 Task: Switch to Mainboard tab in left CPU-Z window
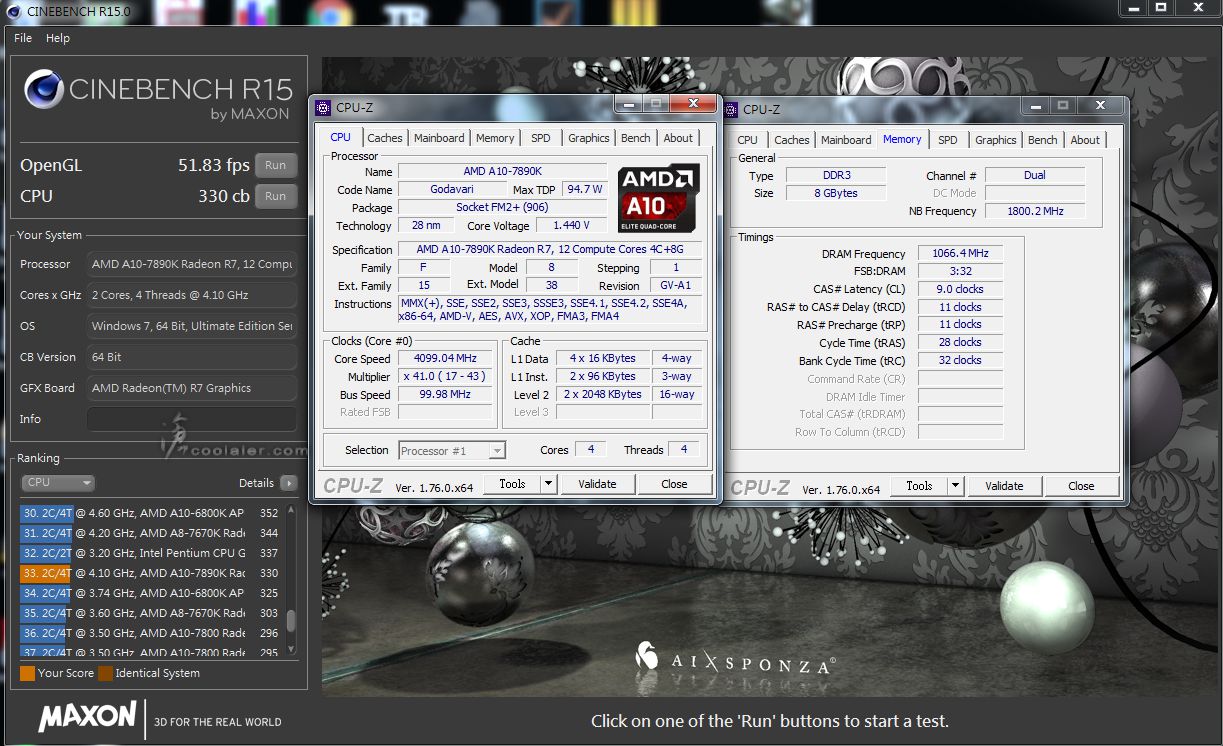pos(439,138)
